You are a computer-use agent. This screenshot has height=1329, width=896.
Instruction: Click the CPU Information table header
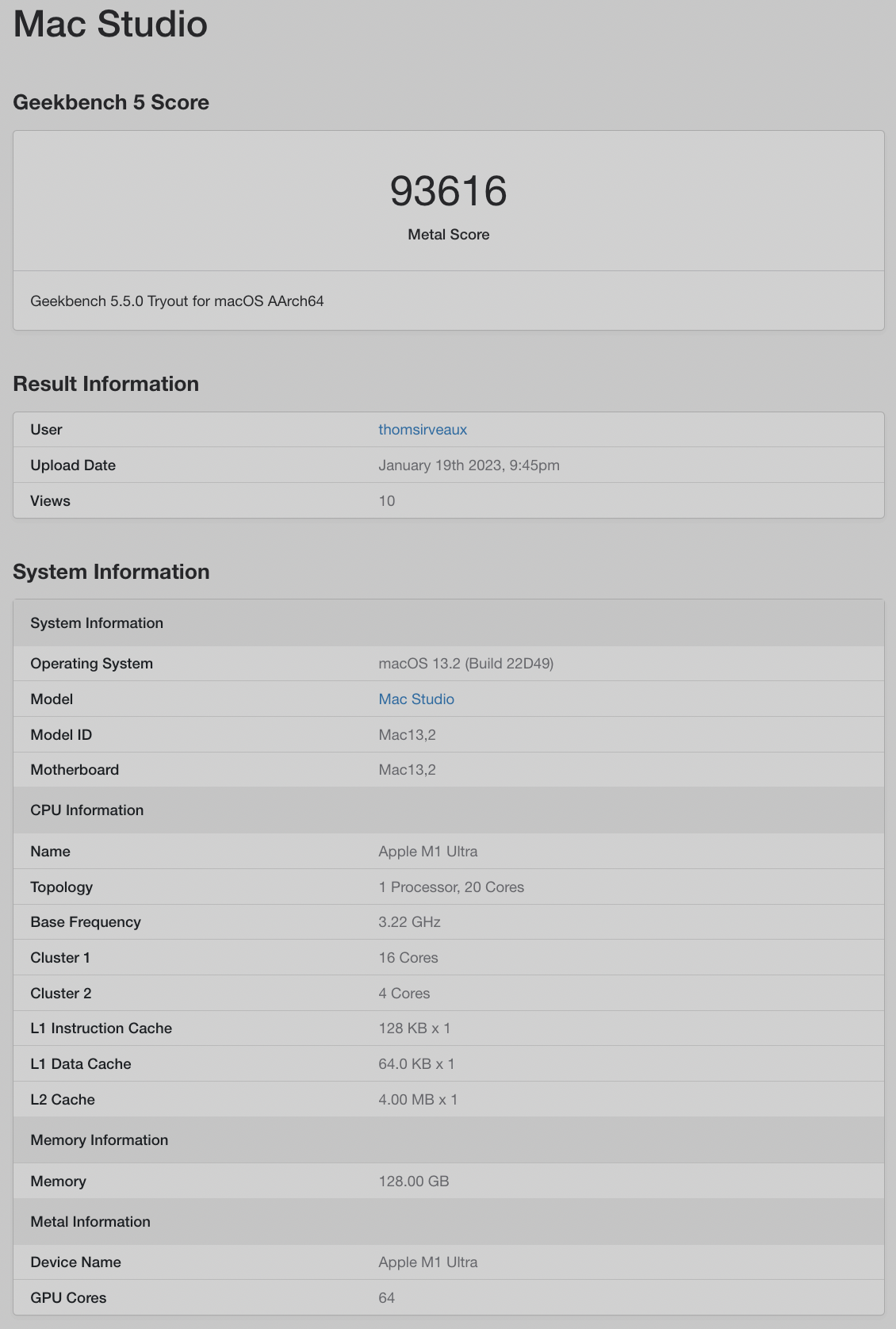pyautogui.click(x=87, y=810)
